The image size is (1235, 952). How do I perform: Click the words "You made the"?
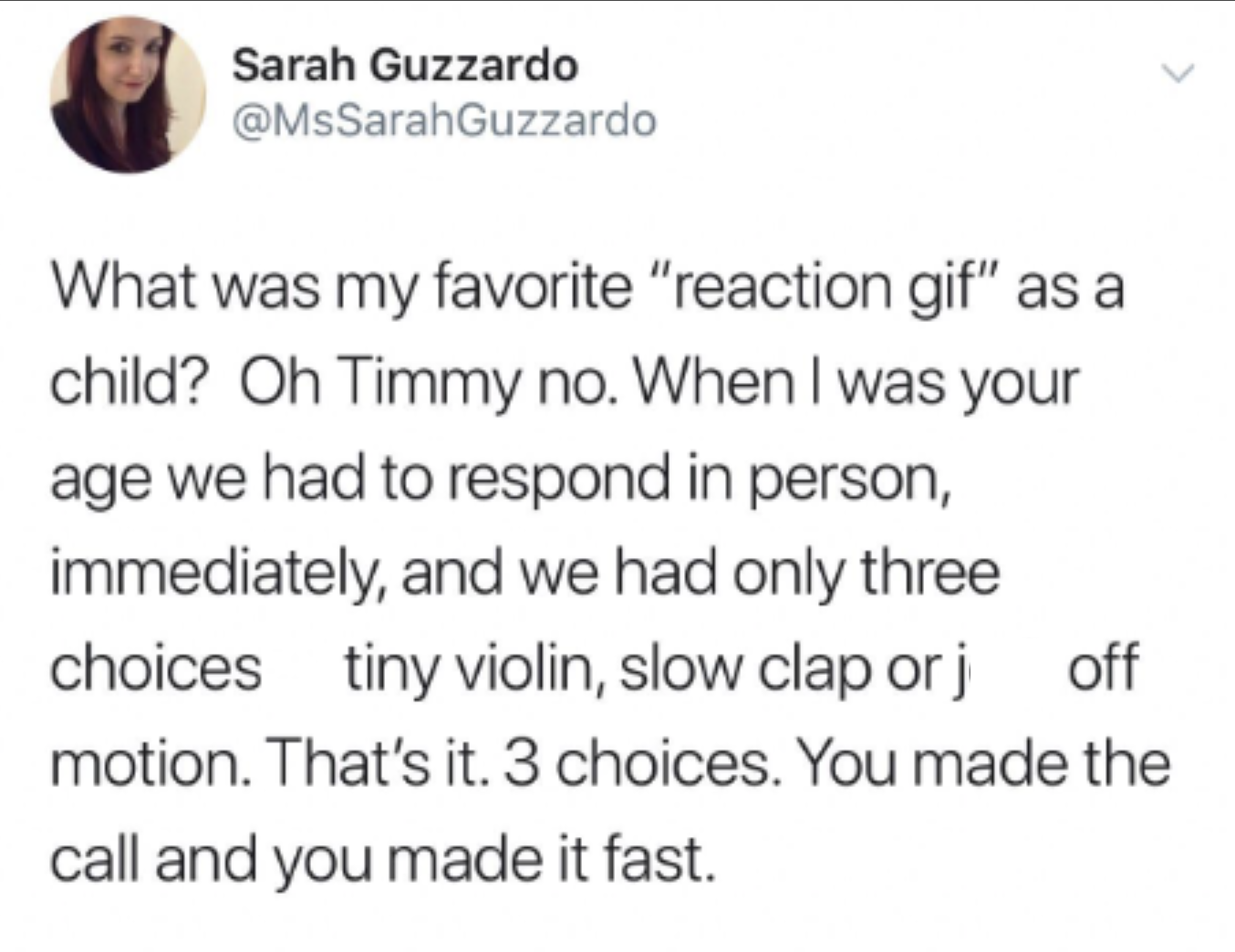983,763
